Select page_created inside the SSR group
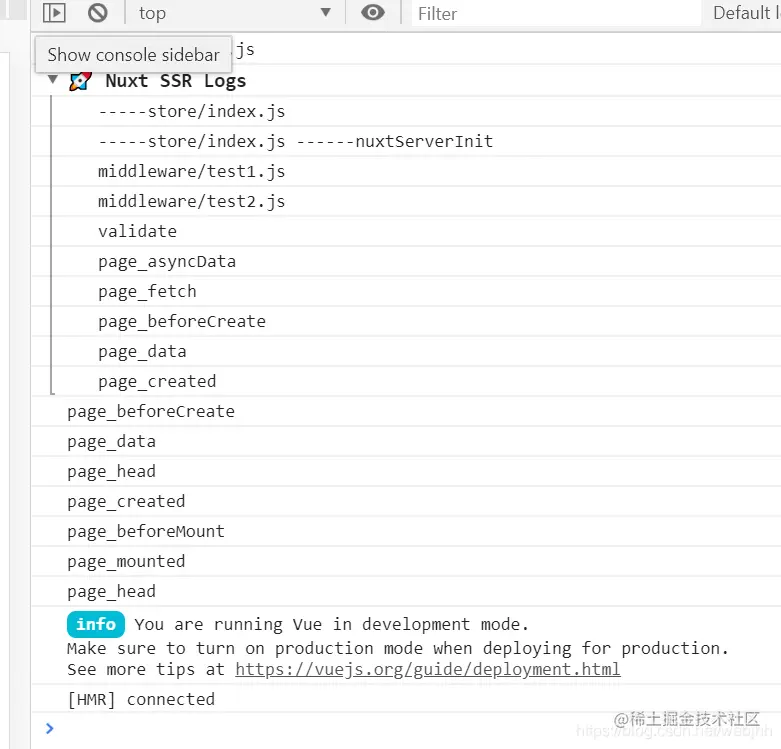 pos(157,381)
